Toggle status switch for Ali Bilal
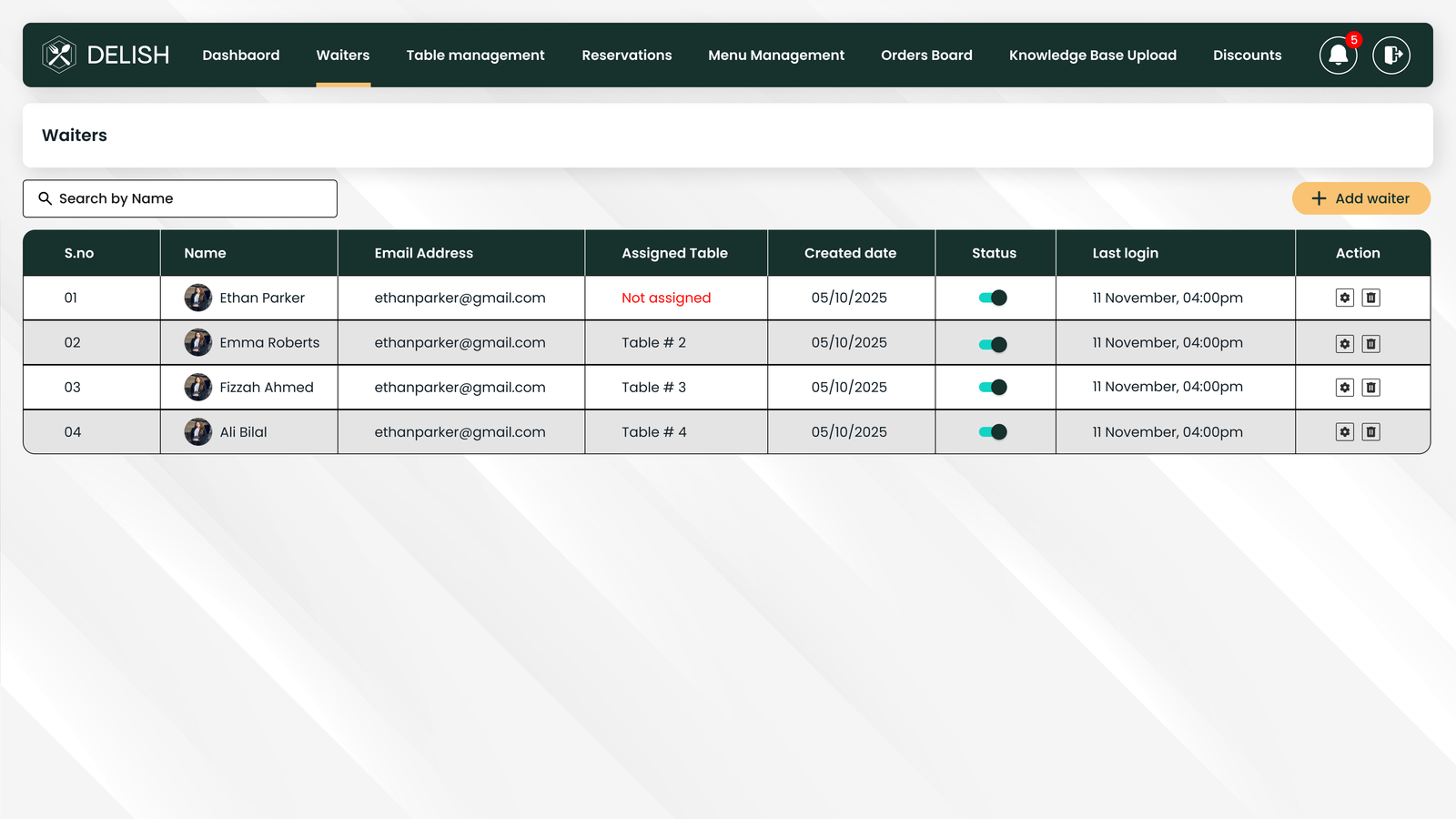Viewport: 1456px width, 819px height. click(x=993, y=431)
